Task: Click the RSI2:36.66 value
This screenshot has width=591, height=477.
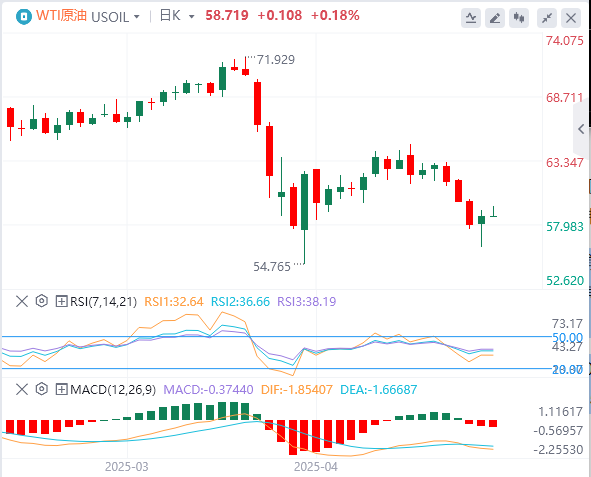Action: [x=240, y=302]
